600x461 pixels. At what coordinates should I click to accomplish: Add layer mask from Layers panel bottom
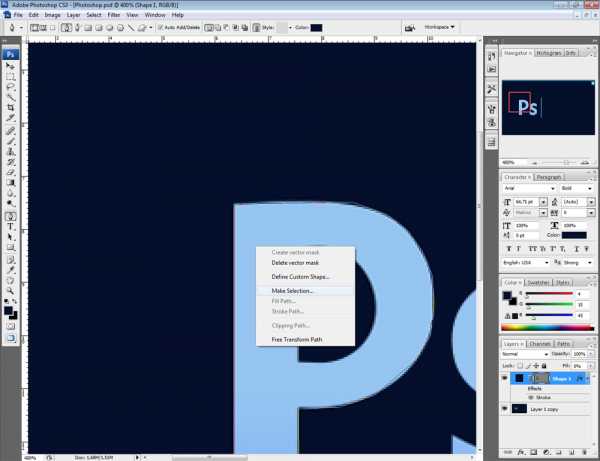click(534, 452)
